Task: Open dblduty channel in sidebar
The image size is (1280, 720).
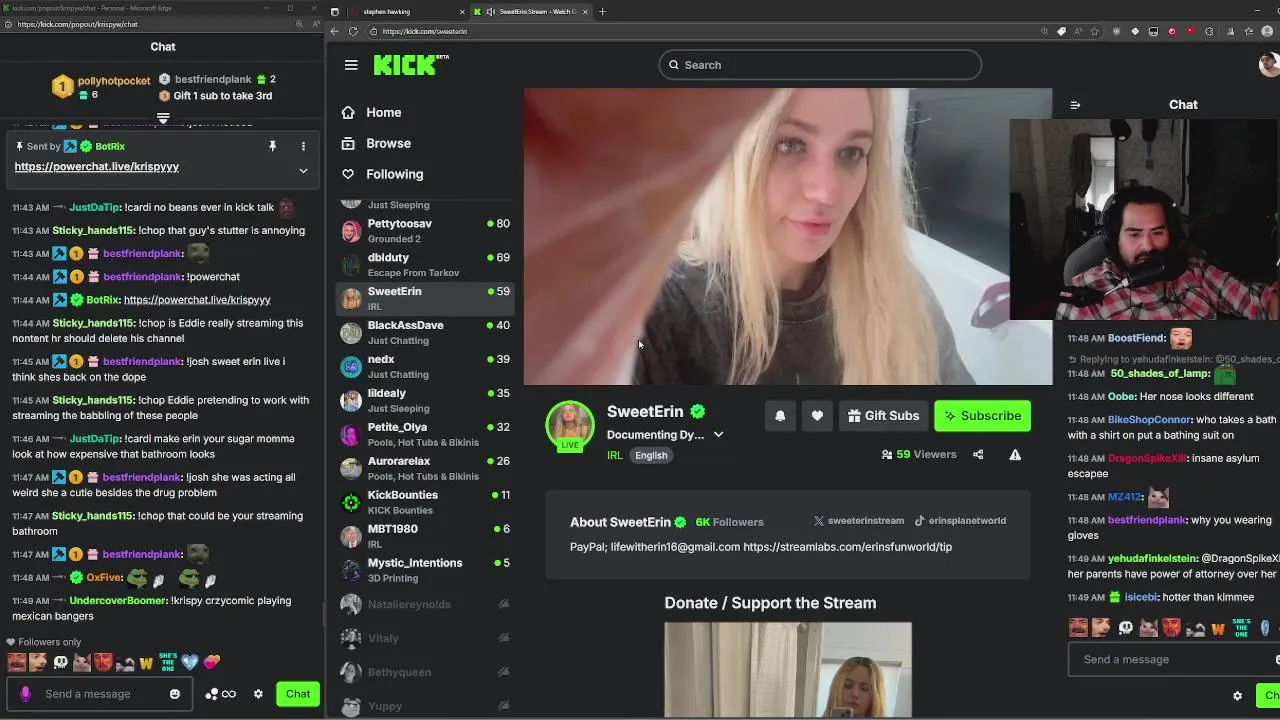Action: 424,265
